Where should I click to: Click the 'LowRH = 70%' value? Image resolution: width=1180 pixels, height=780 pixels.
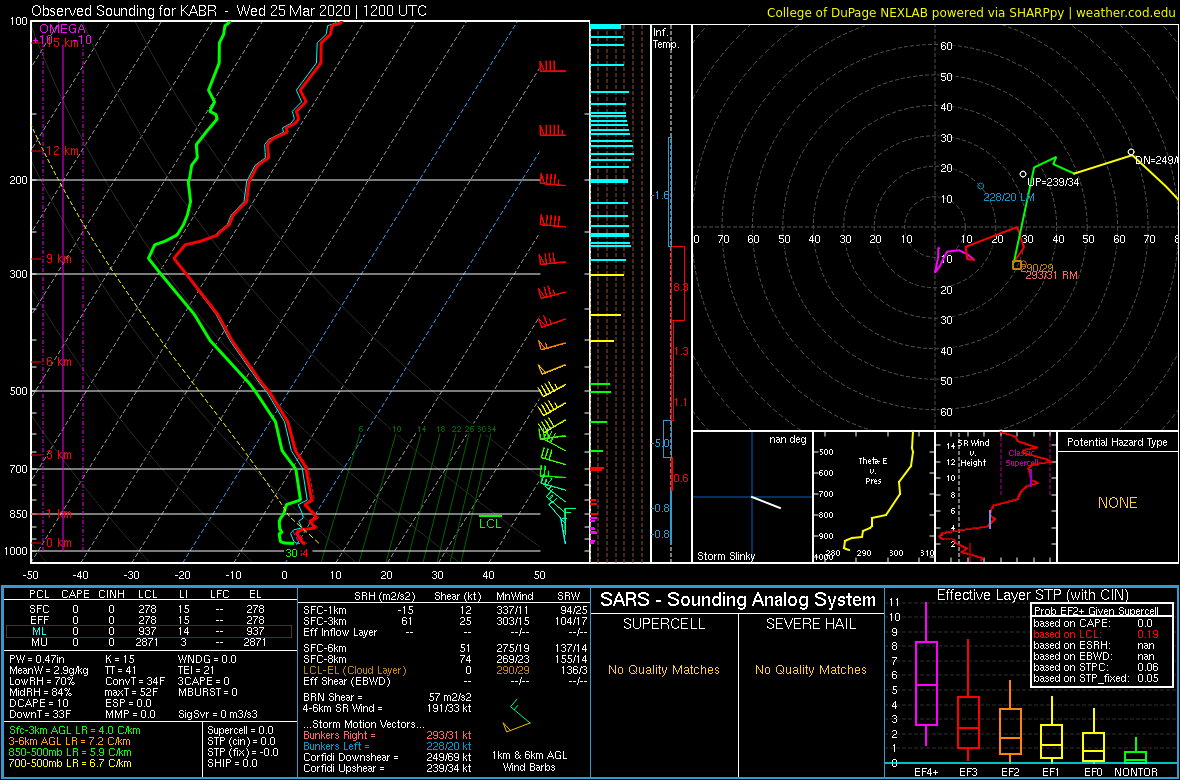coord(41,683)
